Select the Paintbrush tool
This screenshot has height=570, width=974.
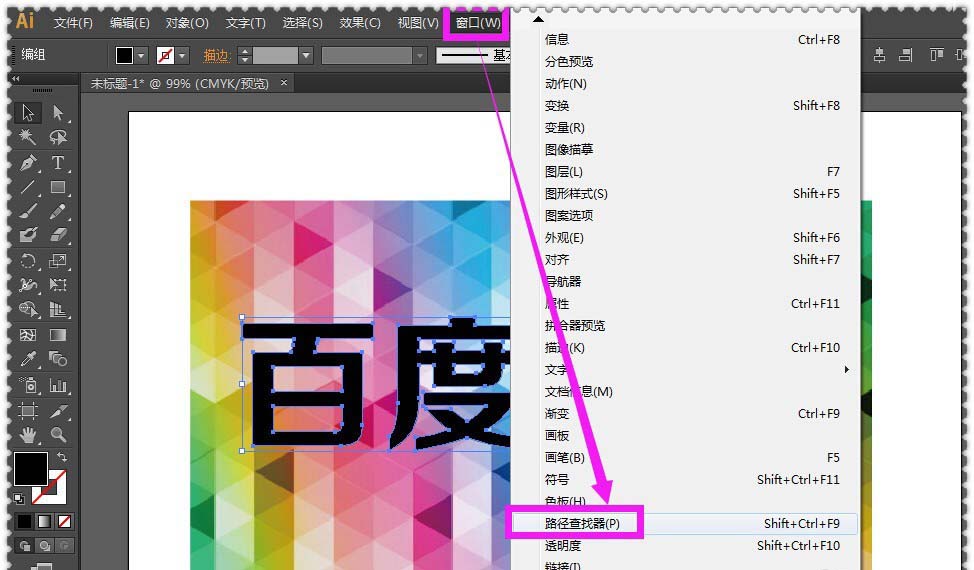click(28, 212)
